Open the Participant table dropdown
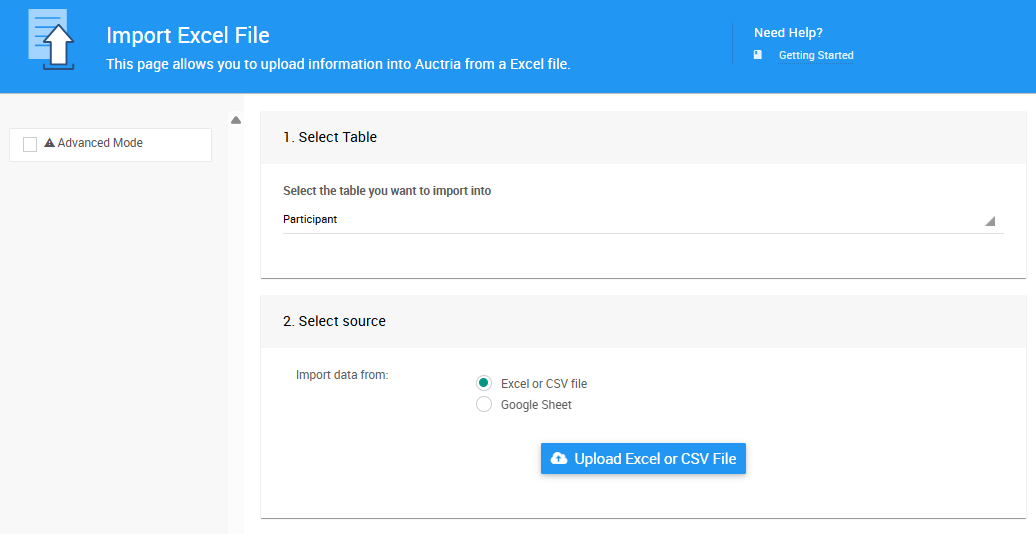This screenshot has height=534, width=1036. 643,219
